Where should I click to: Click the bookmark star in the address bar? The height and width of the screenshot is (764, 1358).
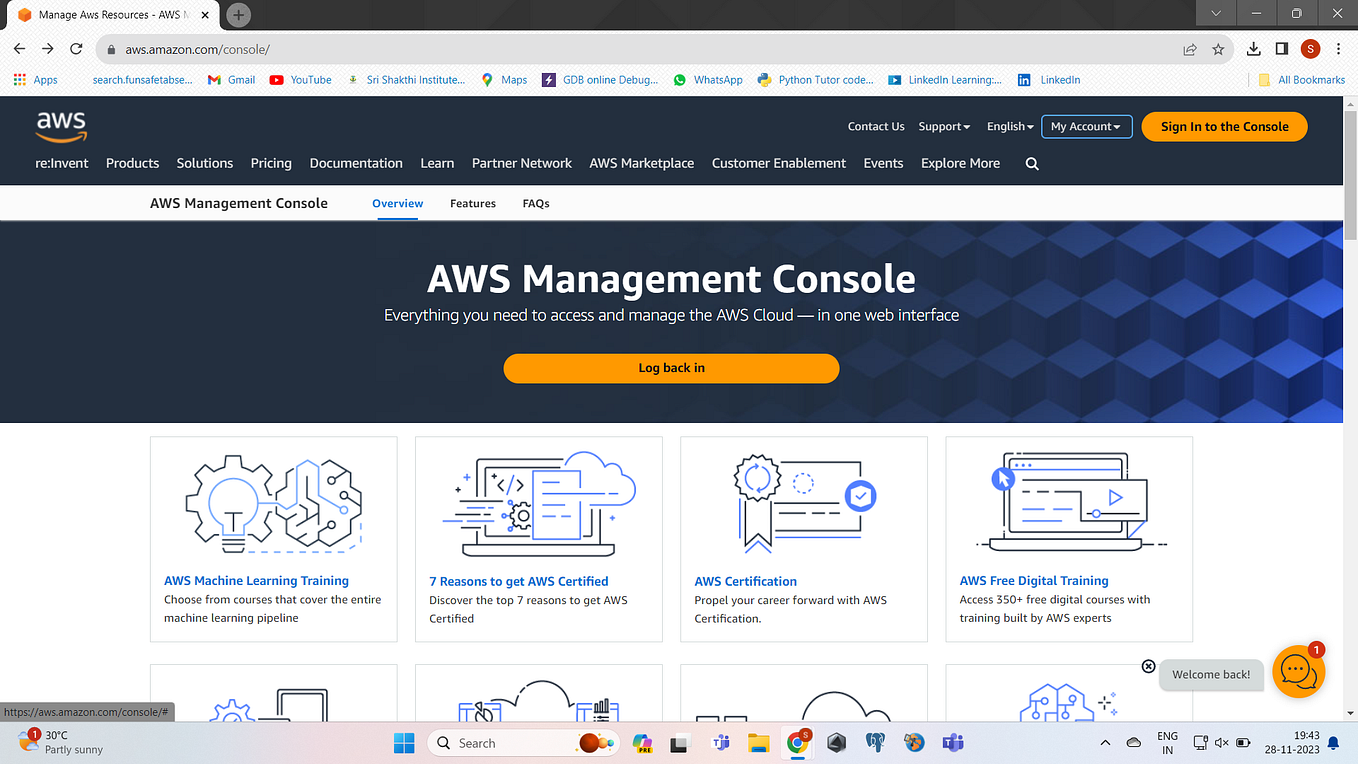[1218, 48]
